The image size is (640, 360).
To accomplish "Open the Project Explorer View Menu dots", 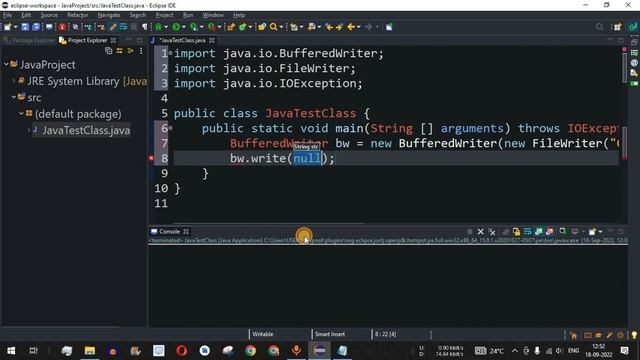I will point(141,51).
